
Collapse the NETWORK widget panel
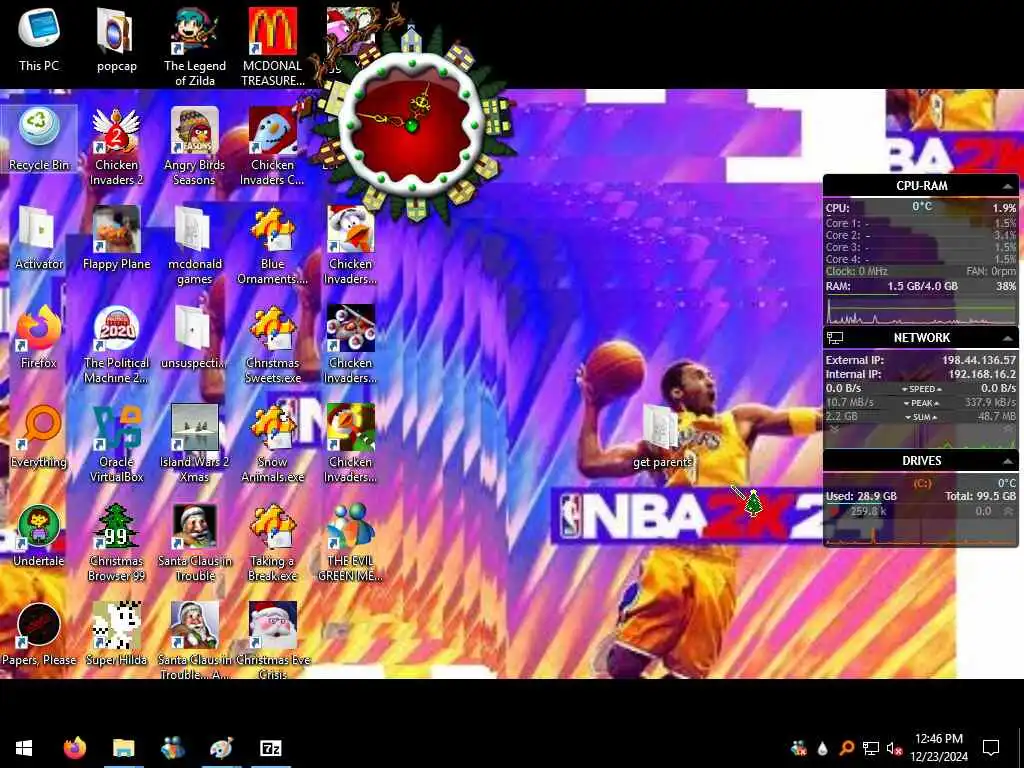tap(1008, 338)
